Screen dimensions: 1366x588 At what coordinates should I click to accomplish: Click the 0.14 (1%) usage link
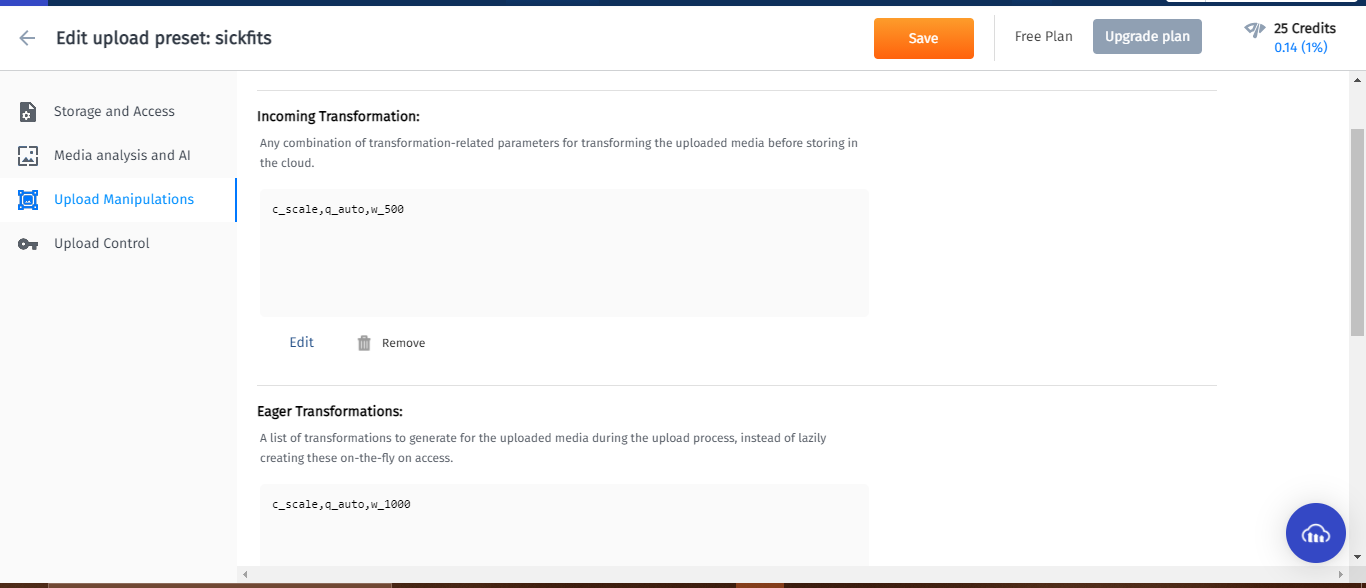point(1301,47)
